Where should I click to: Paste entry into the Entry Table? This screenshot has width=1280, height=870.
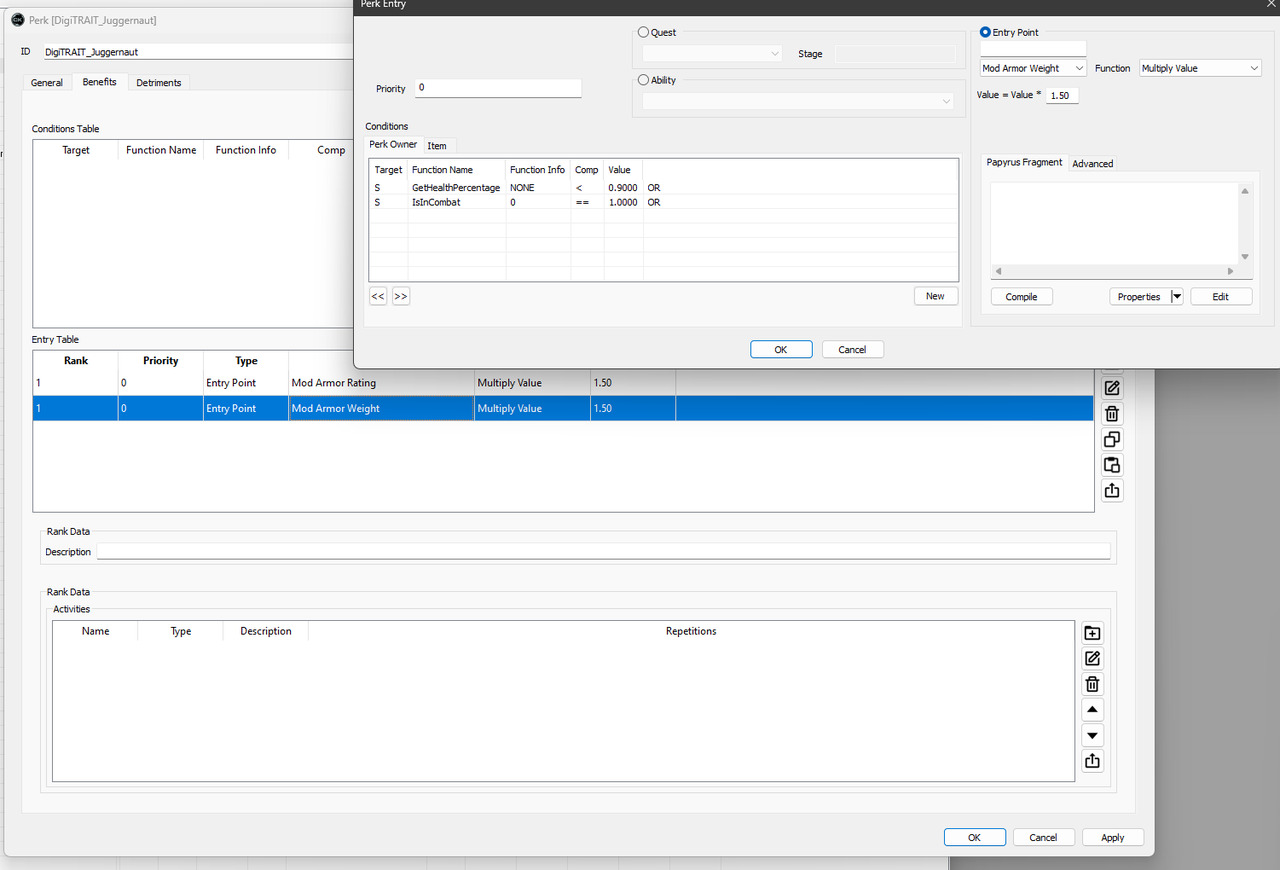pyautogui.click(x=1112, y=465)
